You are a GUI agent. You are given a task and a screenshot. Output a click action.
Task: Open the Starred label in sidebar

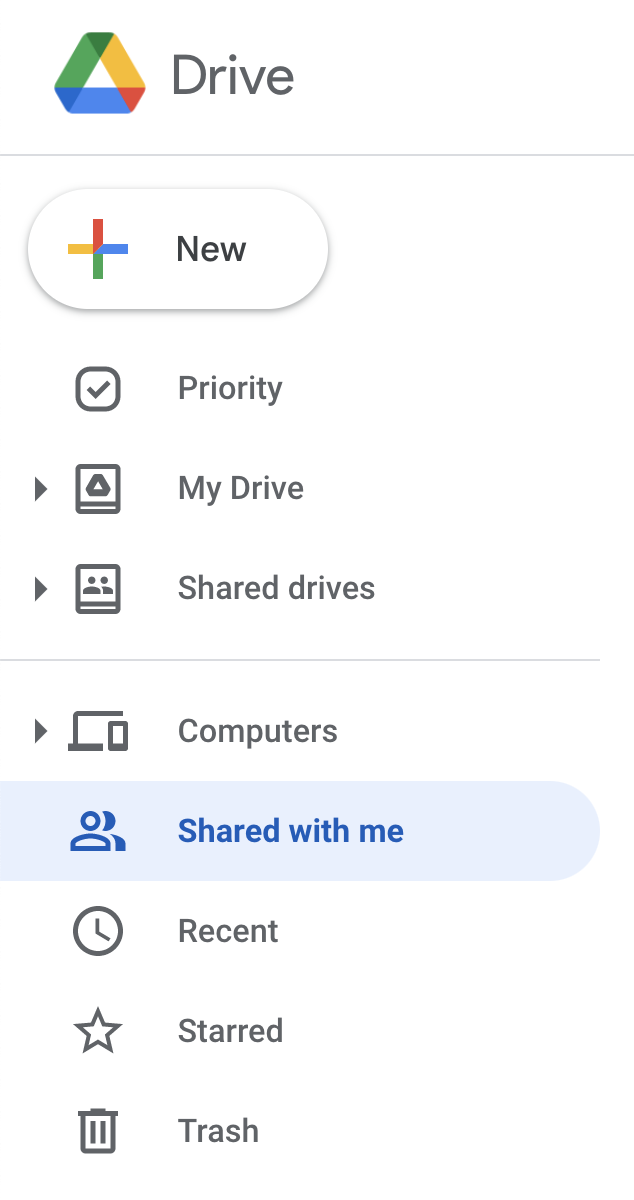click(x=230, y=1031)
